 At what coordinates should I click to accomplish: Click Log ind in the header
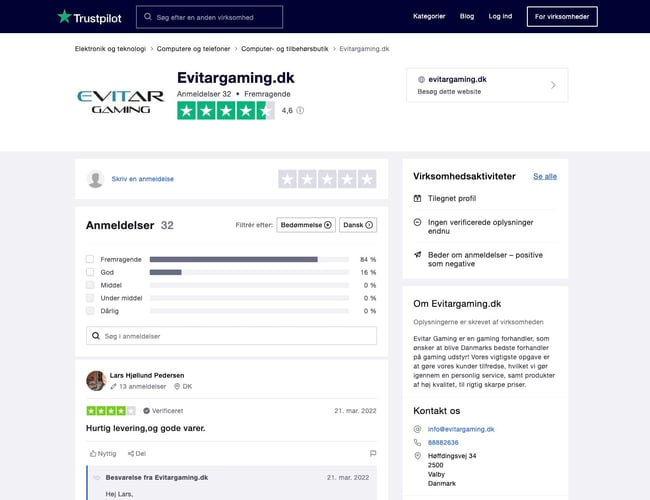(500, 16)
